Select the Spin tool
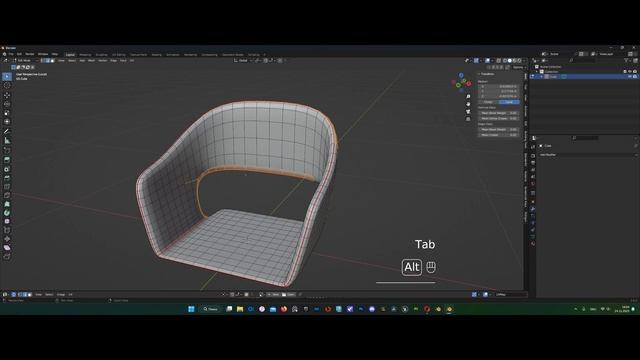Viewport: 640px width, 360px height. coord(7,213)
